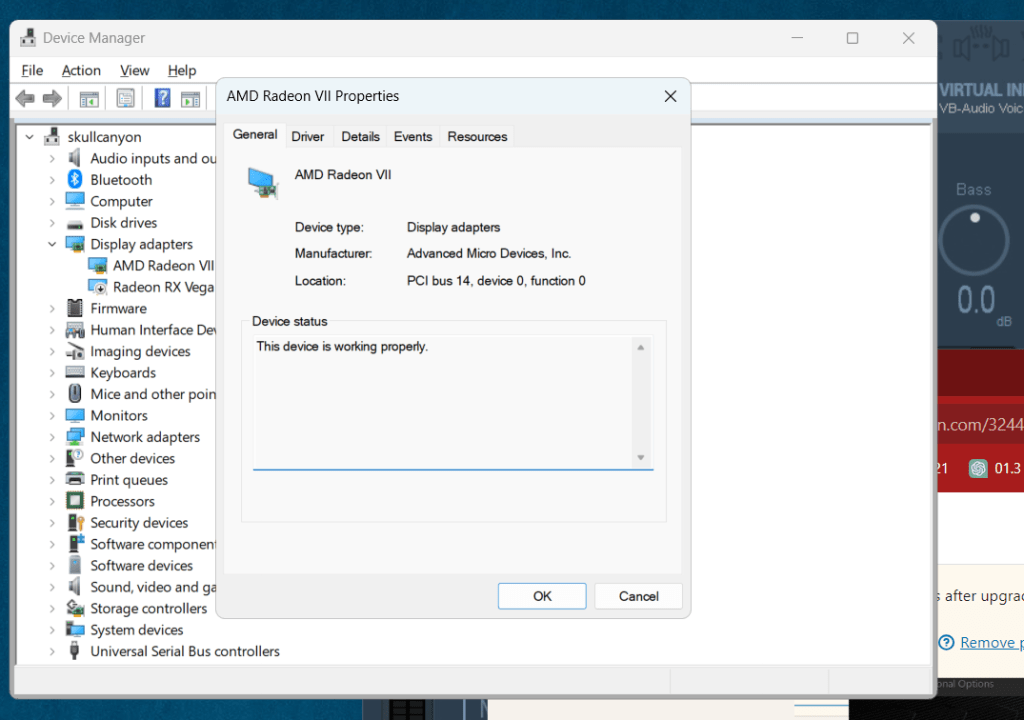Click the Forward arrow toolbar icon
This screenshot has height=720, width=1024.
click(x=52, y=99)
